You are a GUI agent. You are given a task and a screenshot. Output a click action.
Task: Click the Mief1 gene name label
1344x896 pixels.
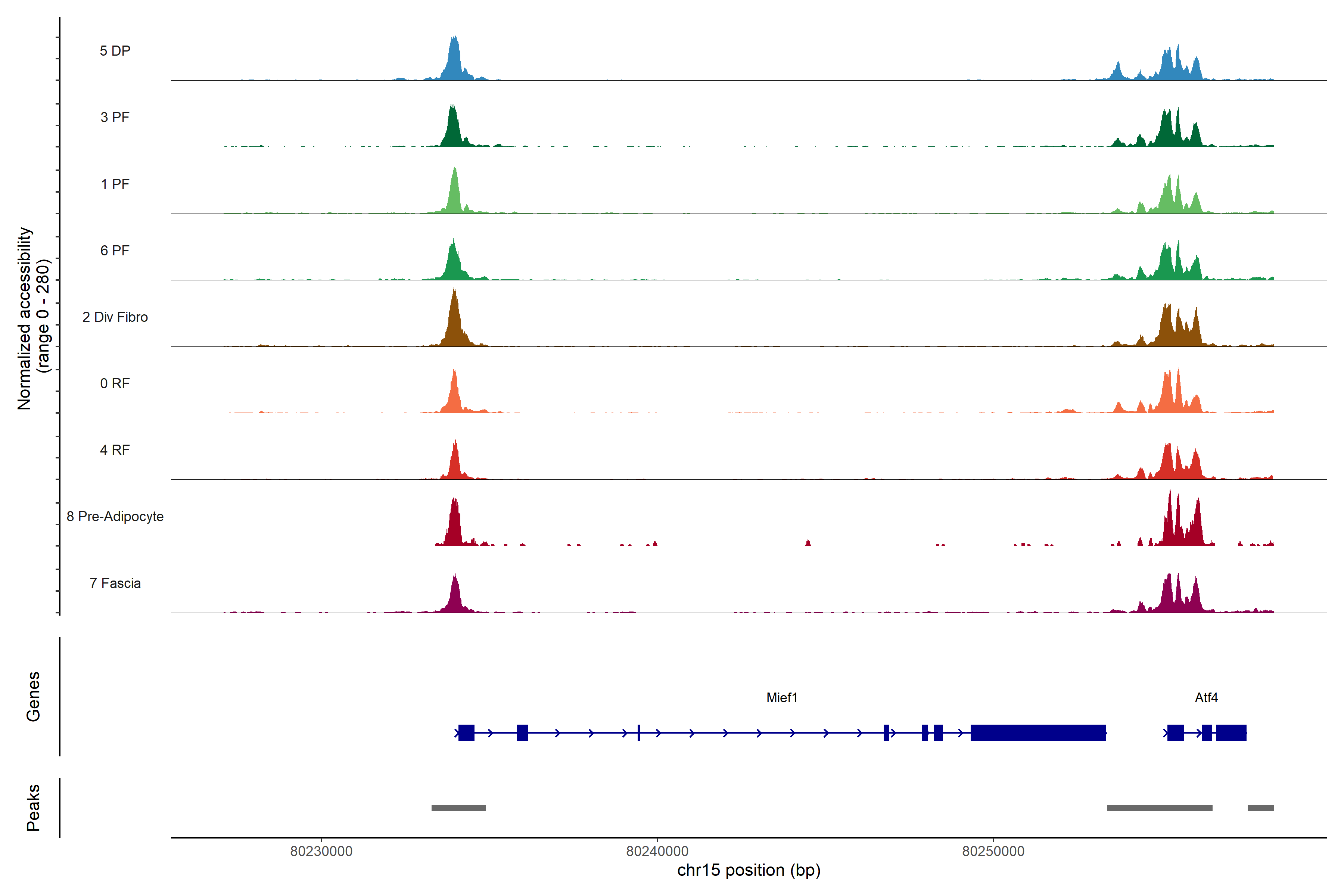point(782,698)
